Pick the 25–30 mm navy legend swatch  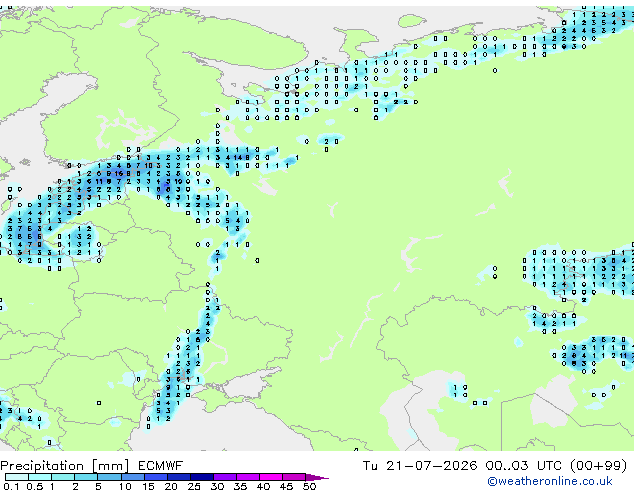pos(202,477)
